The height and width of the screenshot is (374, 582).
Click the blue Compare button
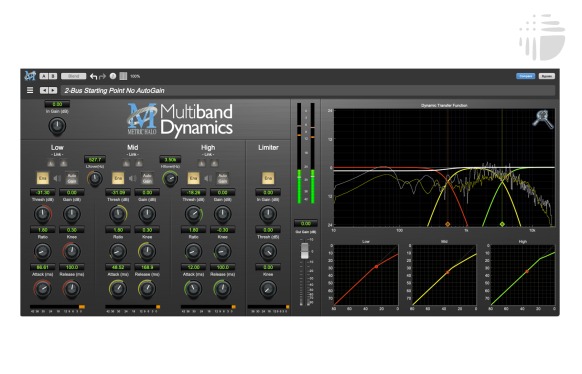(526, 76)
